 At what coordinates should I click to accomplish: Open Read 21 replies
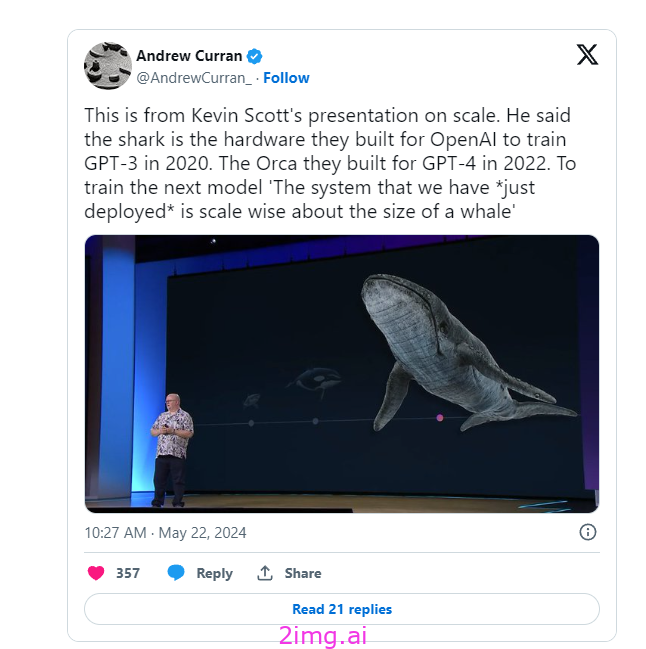coord(342,609)
